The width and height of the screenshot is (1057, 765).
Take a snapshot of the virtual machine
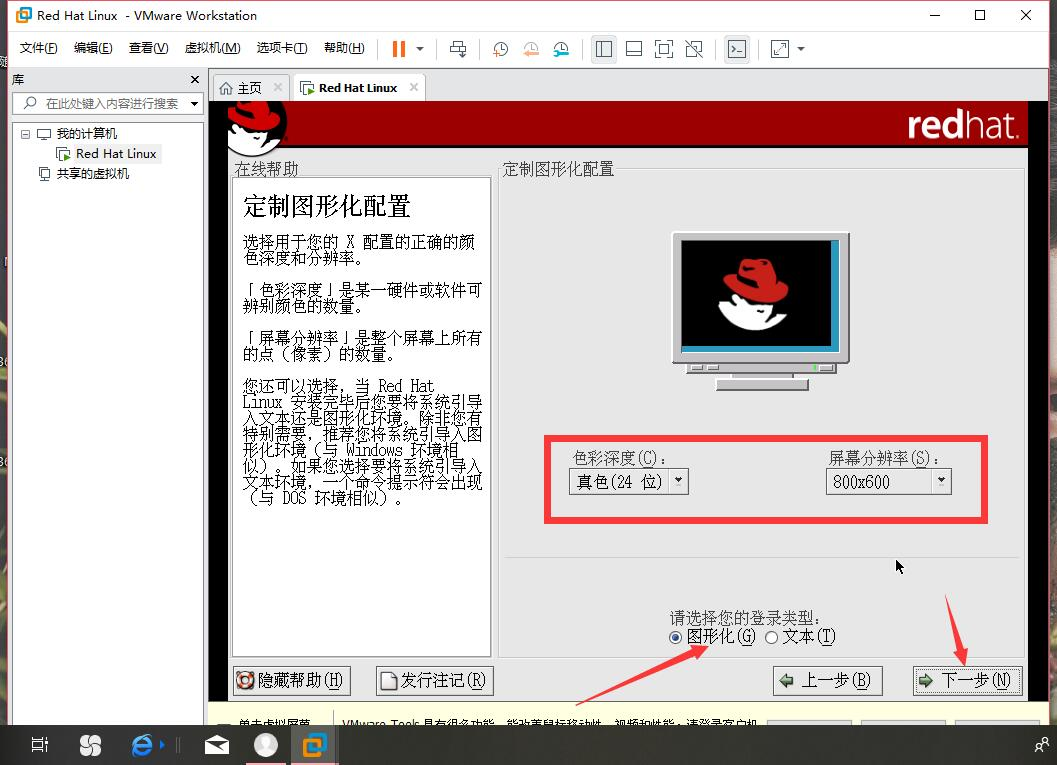[x=500, y=49]
